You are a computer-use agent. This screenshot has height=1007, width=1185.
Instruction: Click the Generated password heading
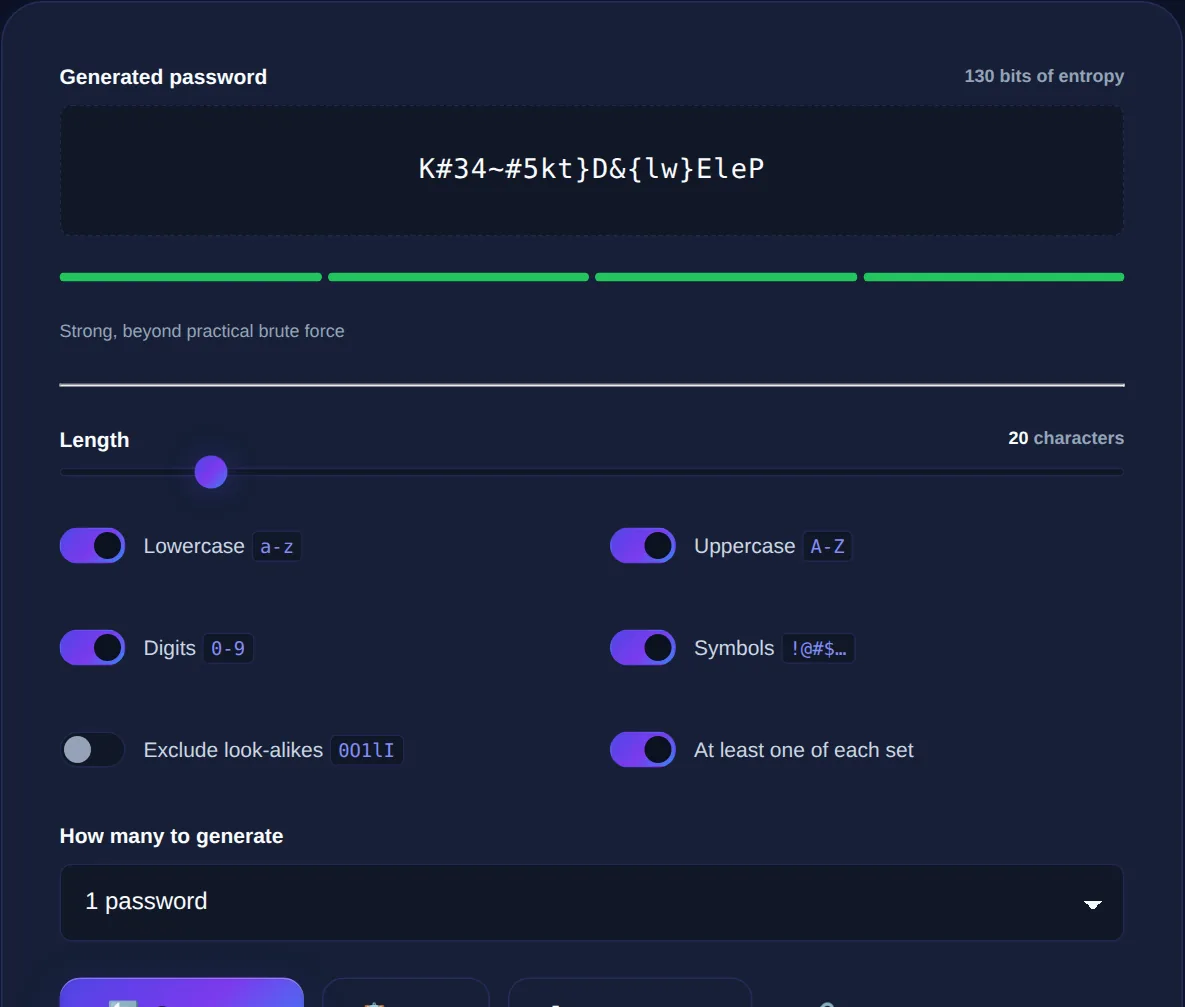pyautogui.click(x=163, y=77)
